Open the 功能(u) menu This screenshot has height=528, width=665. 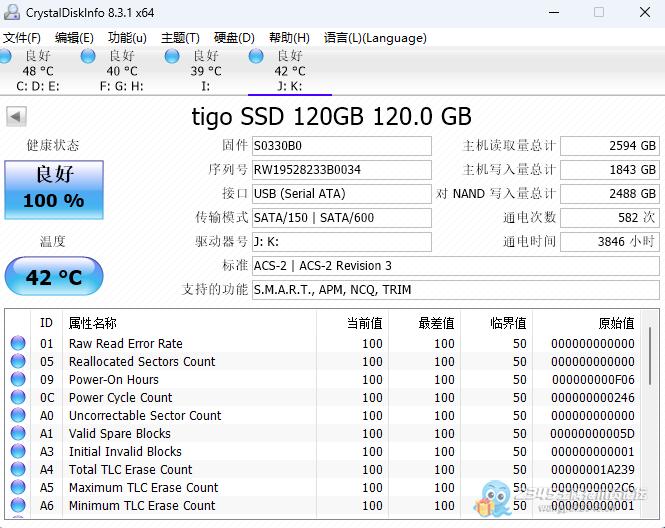(x=127, y=38)
